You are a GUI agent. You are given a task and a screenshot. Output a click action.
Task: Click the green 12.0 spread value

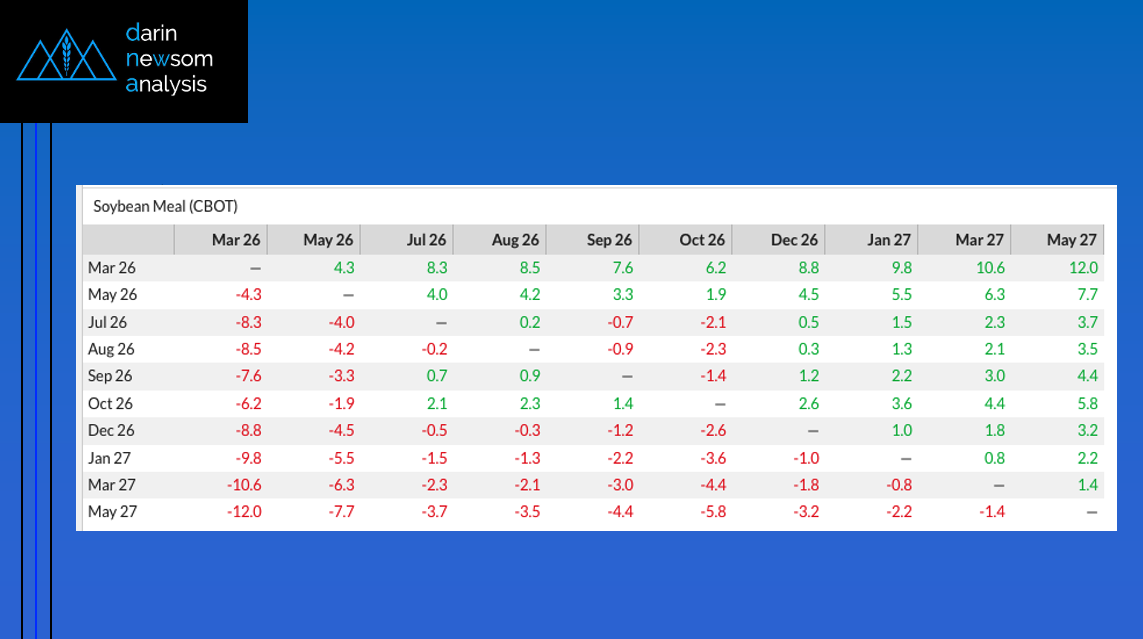tap(1084, 268)
